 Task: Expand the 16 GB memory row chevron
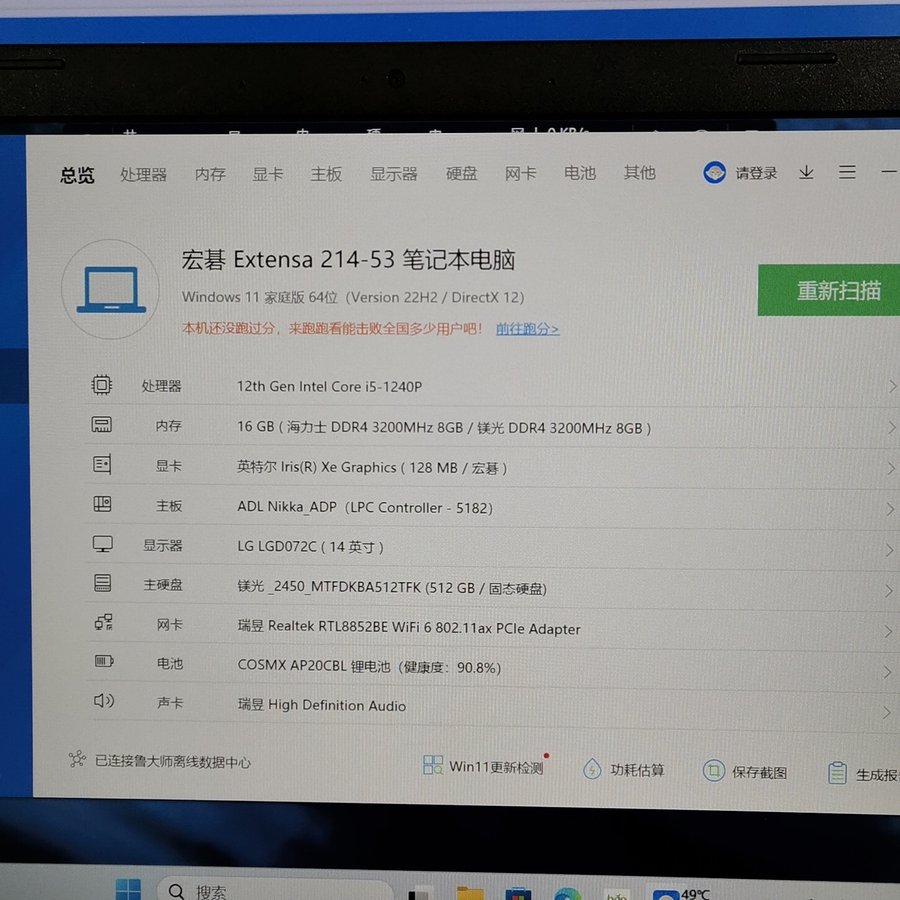click(891, 428)
